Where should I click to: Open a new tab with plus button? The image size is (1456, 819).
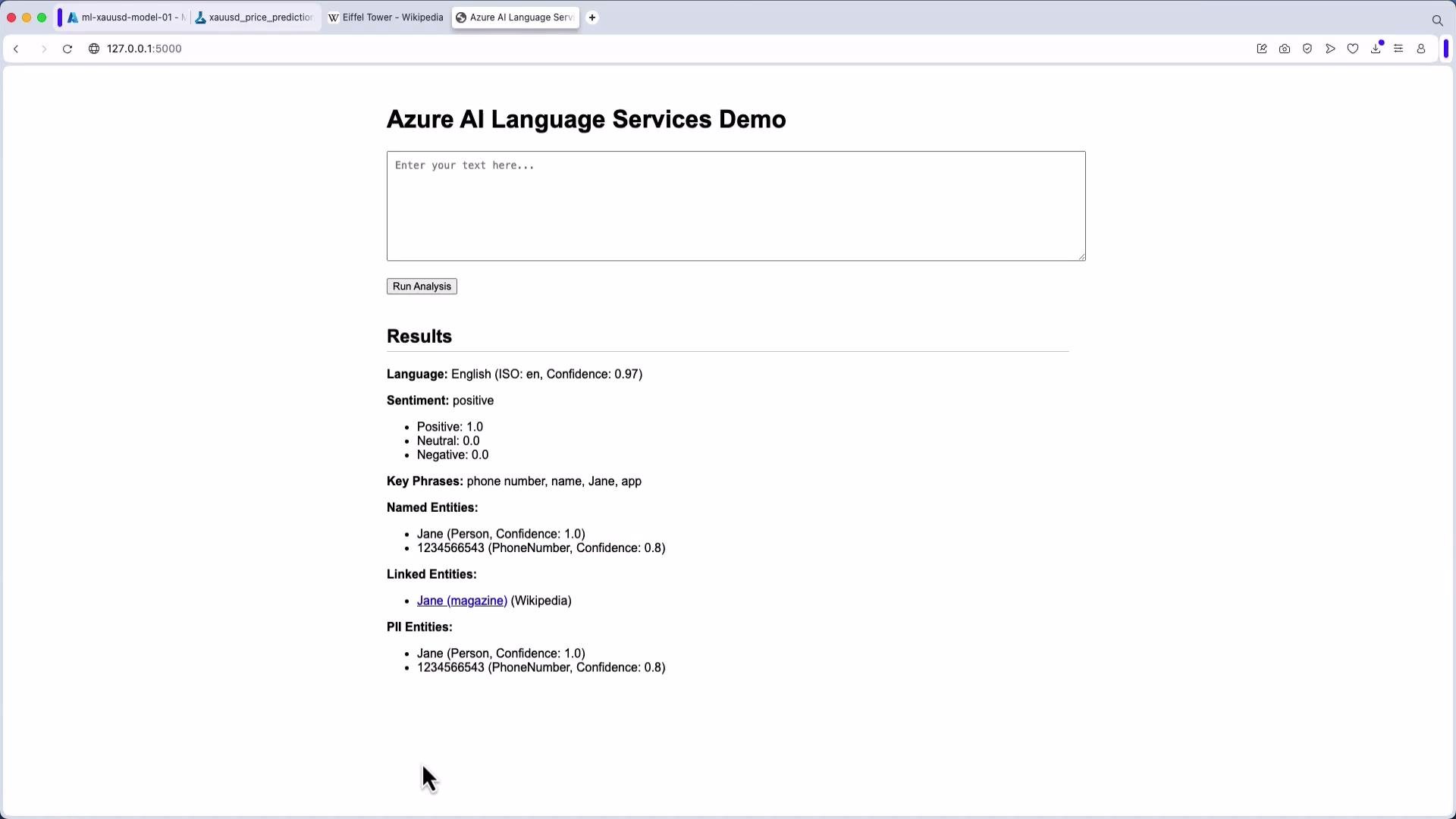pos(592,17)
